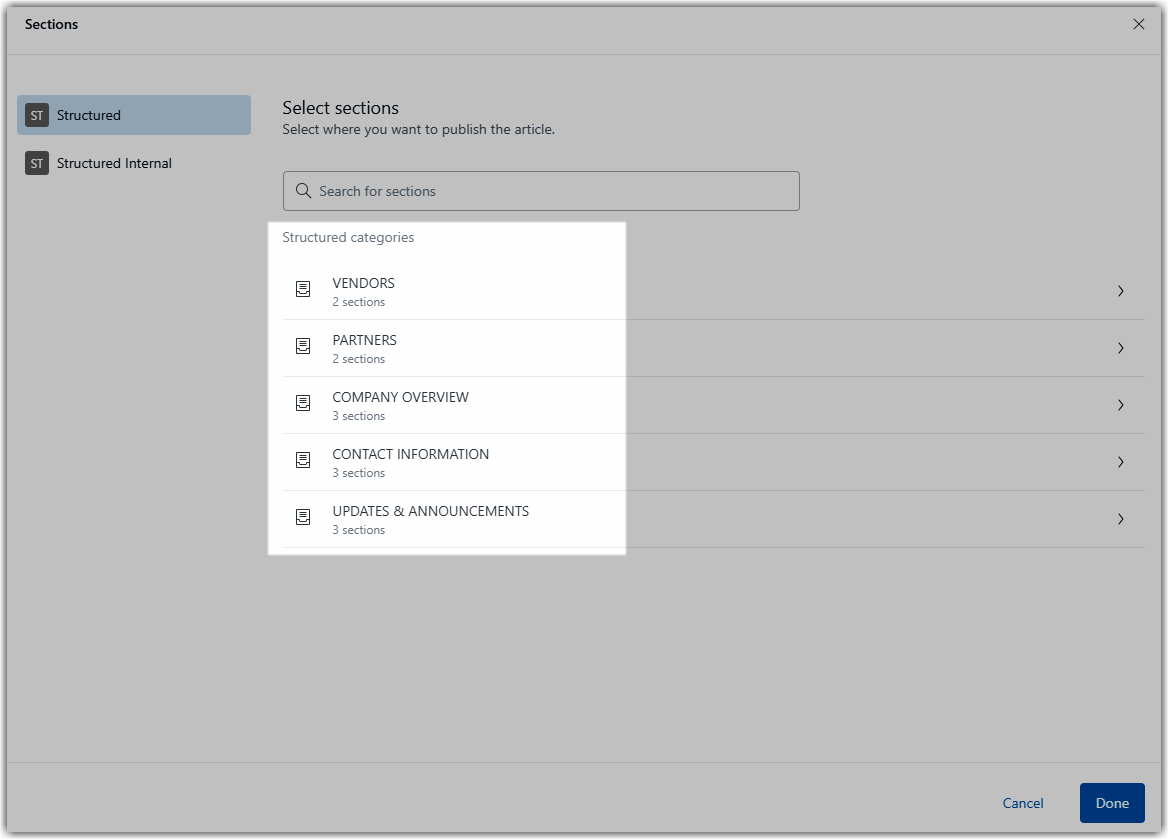Close the Sections dialog with X
This screenshot has height=840, width=1169.
(x=1138, y=24)
